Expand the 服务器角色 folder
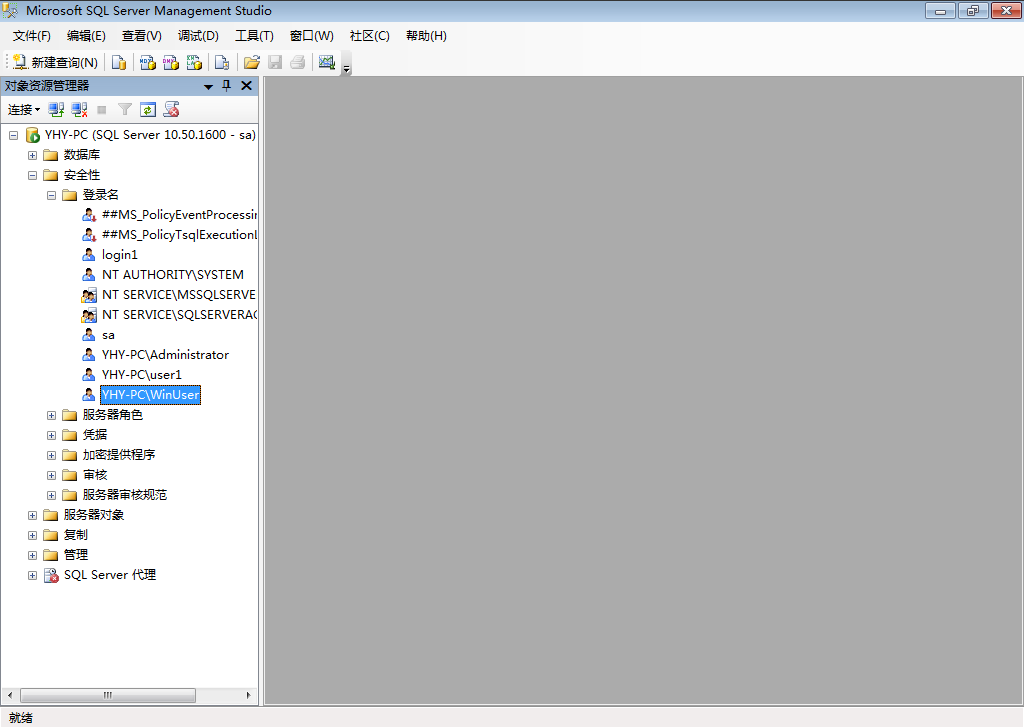This screenshot has height=728, width=1024. [x=51, y=415]
